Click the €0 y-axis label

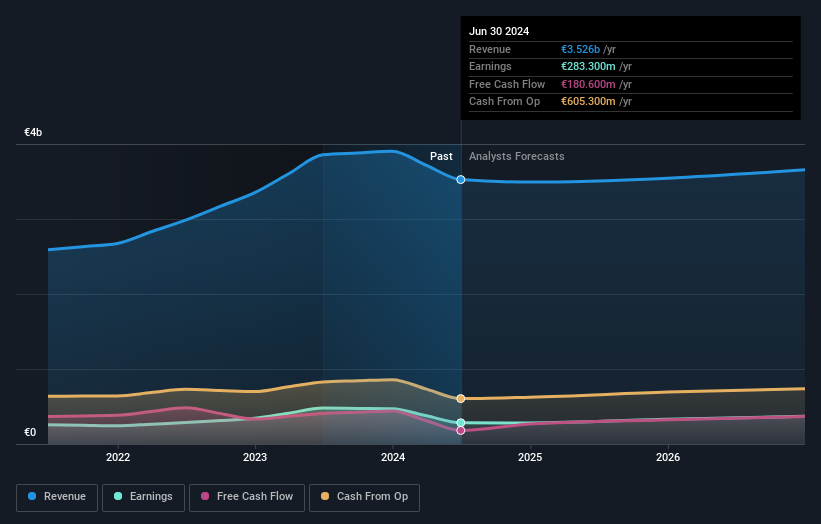(30, 432)
